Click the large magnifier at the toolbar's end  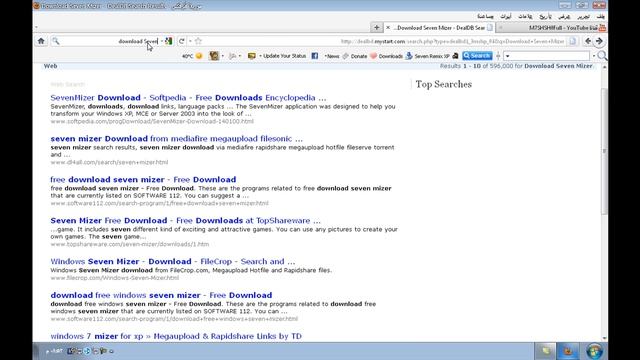pyautogui.click(x=602, y=56)
